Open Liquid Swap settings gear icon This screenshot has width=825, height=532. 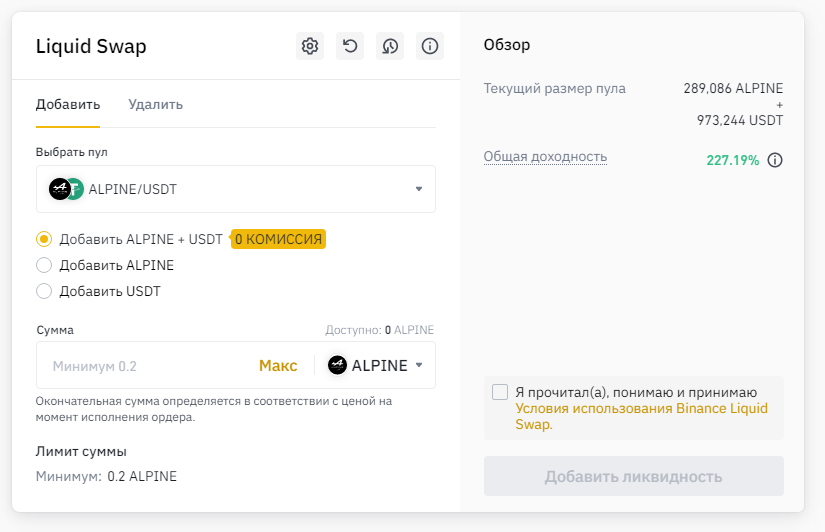coord(310,46)
